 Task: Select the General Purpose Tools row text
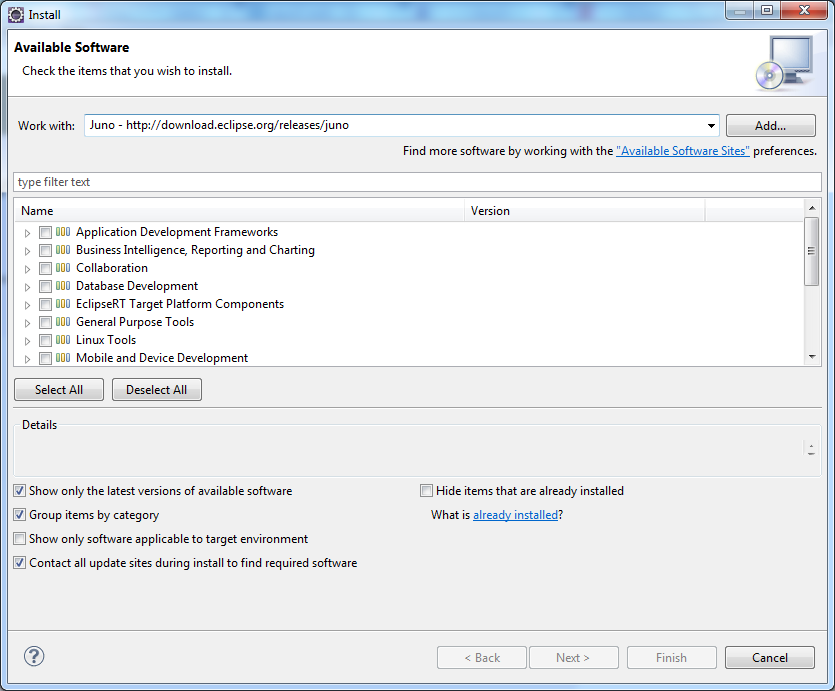click(135, 322)
